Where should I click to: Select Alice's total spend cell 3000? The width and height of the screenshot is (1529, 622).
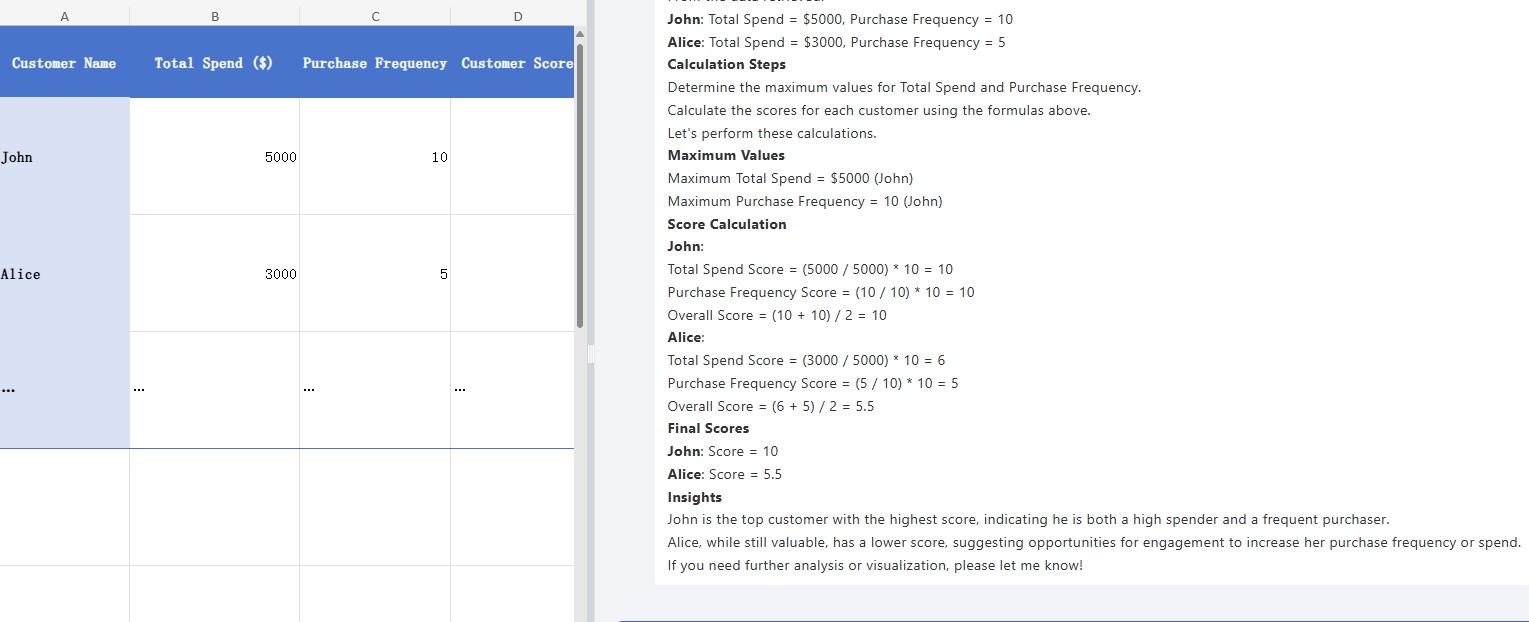point(214,274)
